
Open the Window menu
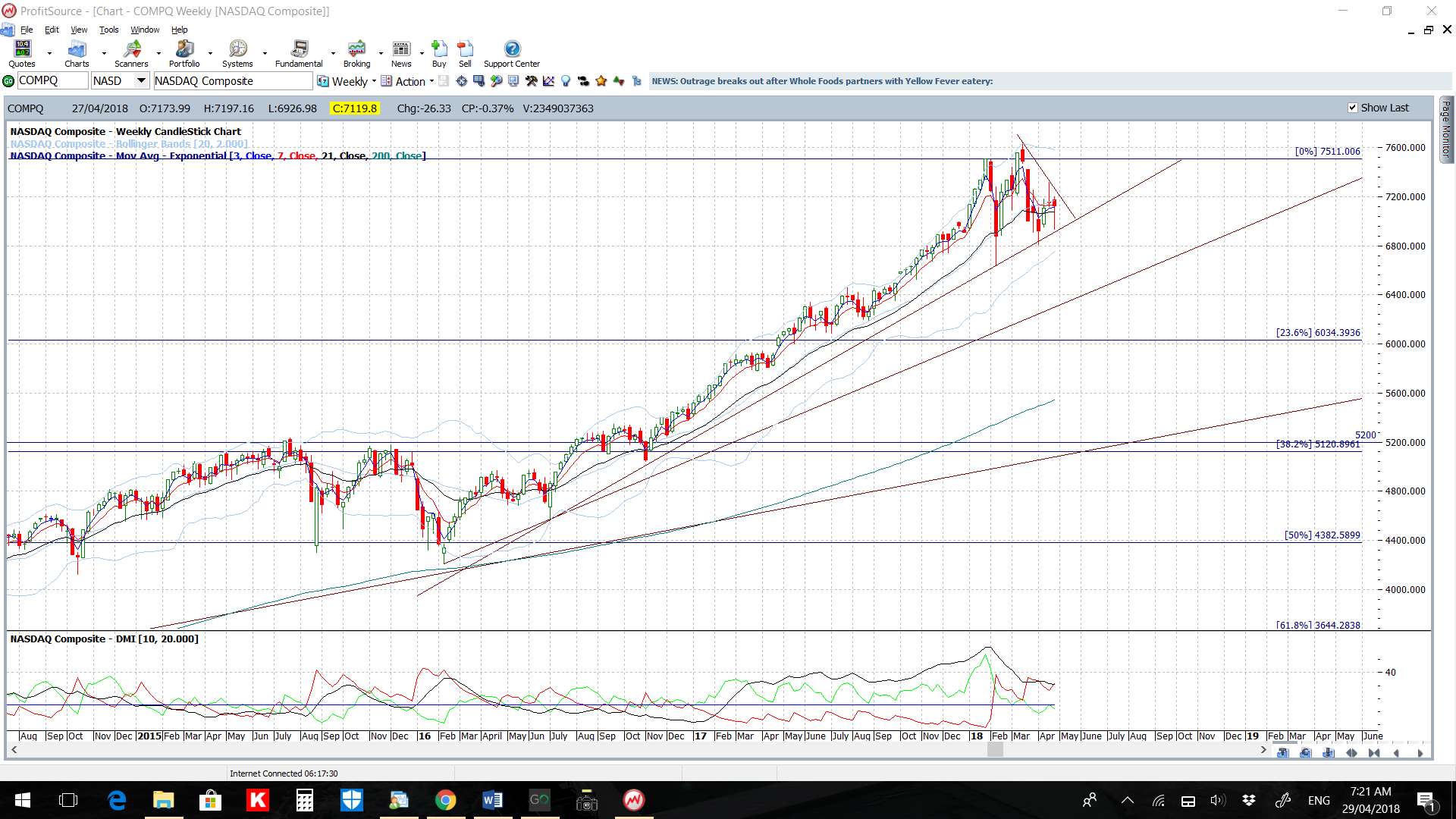coord(145,30)
